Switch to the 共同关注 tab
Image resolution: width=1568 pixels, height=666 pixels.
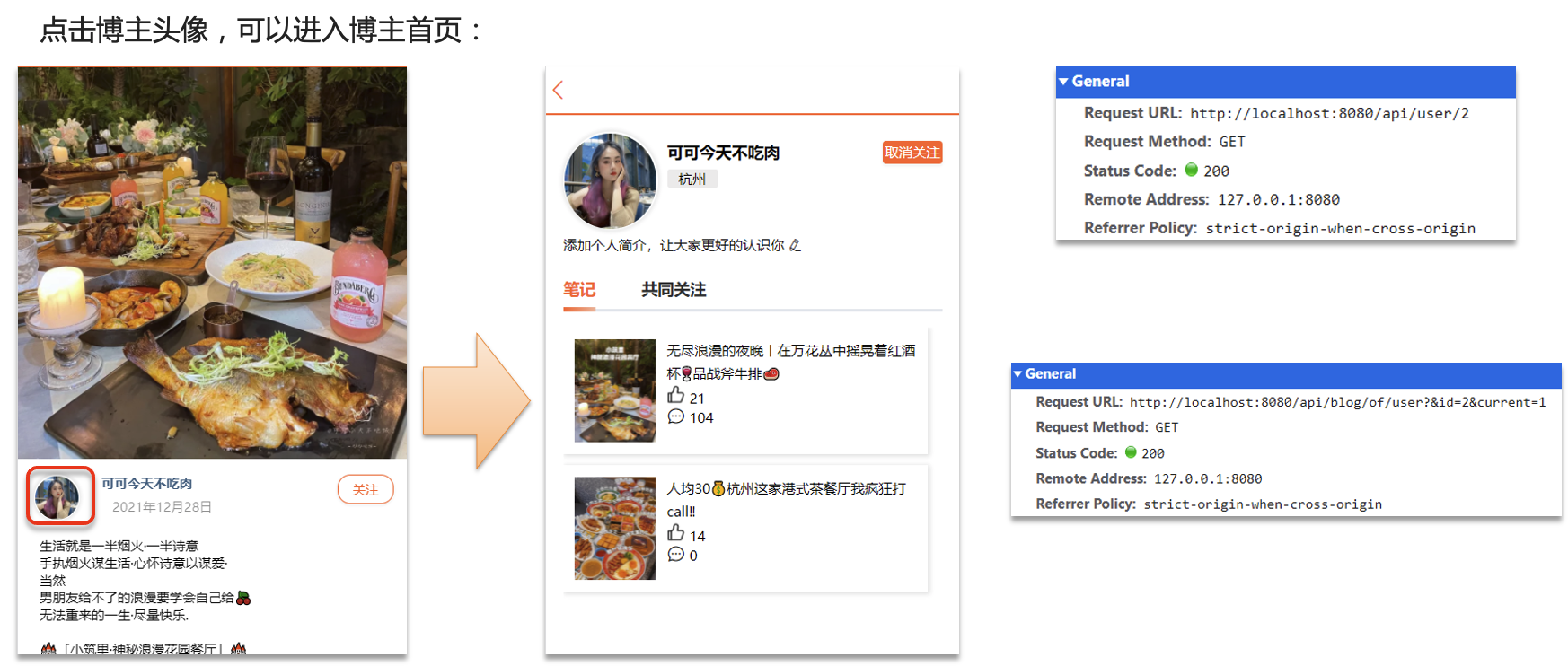[x=674, y=290]
